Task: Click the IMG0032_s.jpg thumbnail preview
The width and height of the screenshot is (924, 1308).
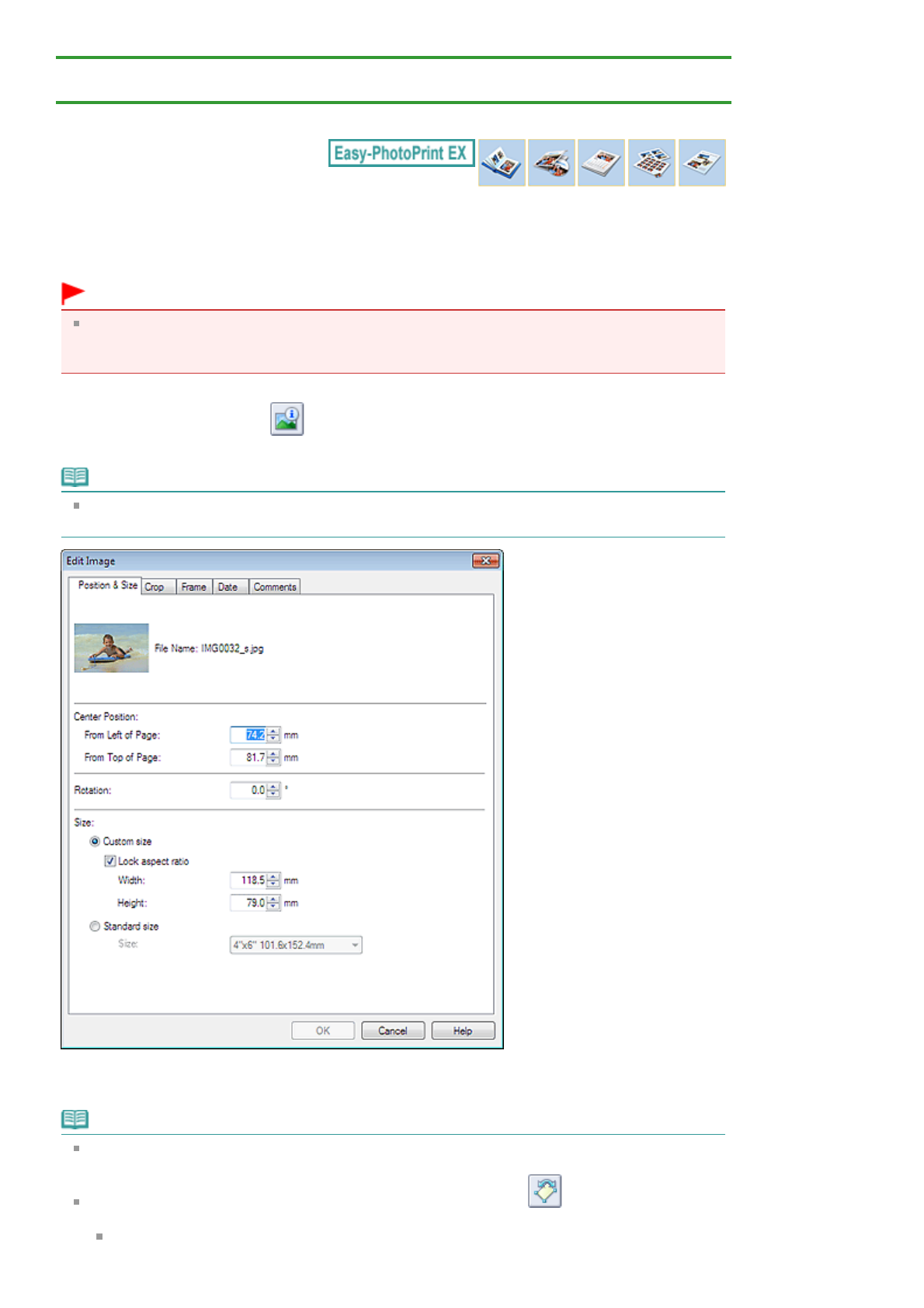Action: [x=111, y=648]
